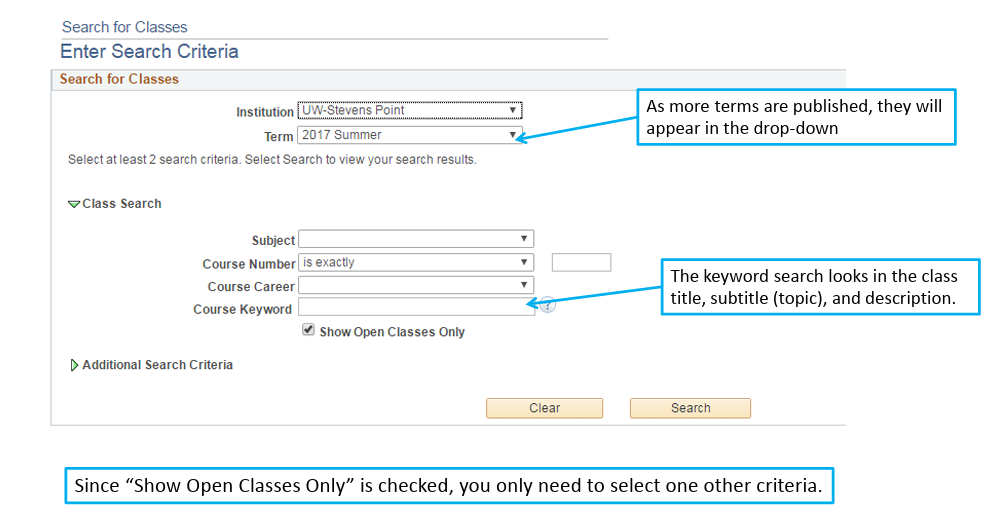The image size is (995, 525).
Task: Click the 'Select at least 2 search criteria' text
Action: click(x=272, y=160)
